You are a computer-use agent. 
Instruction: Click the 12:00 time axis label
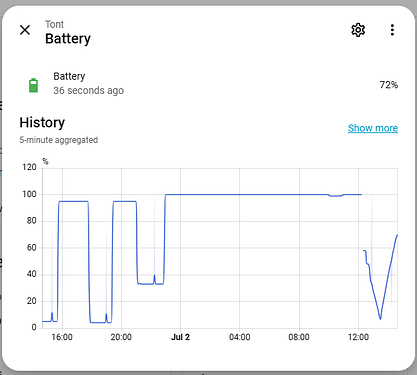[x=358, y=337]
